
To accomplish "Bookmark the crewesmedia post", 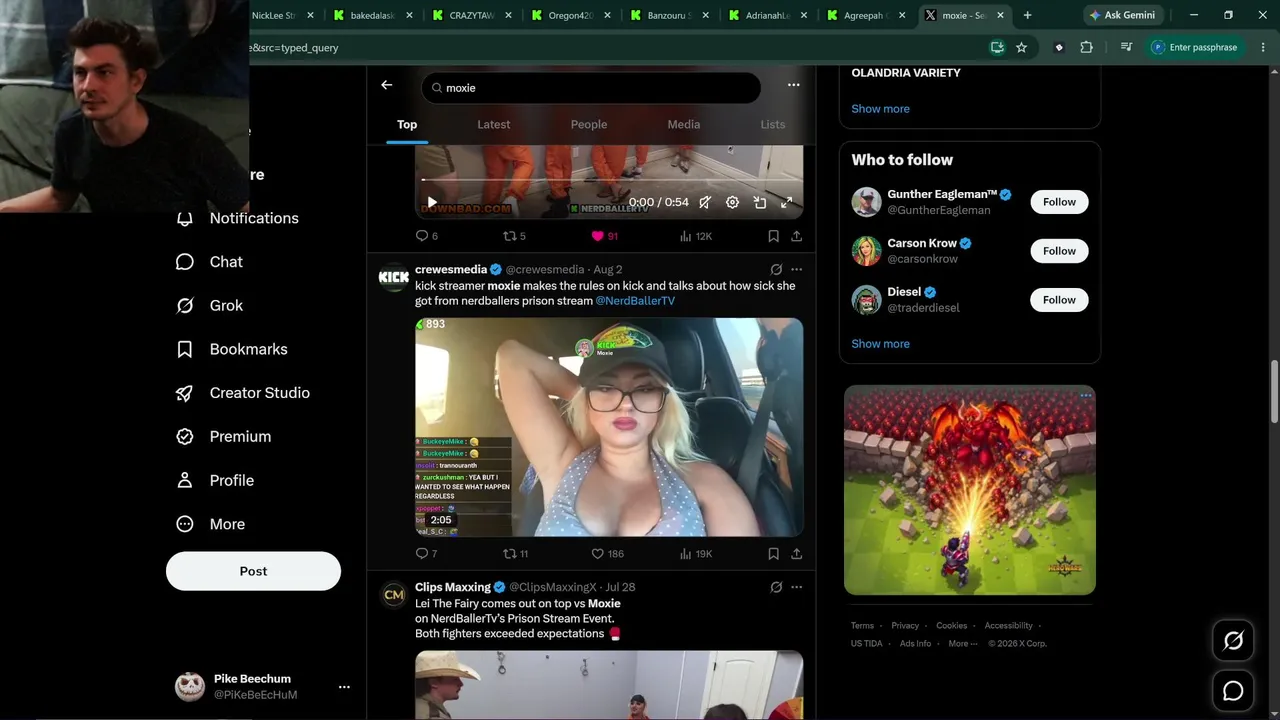I will pos(773,553).
